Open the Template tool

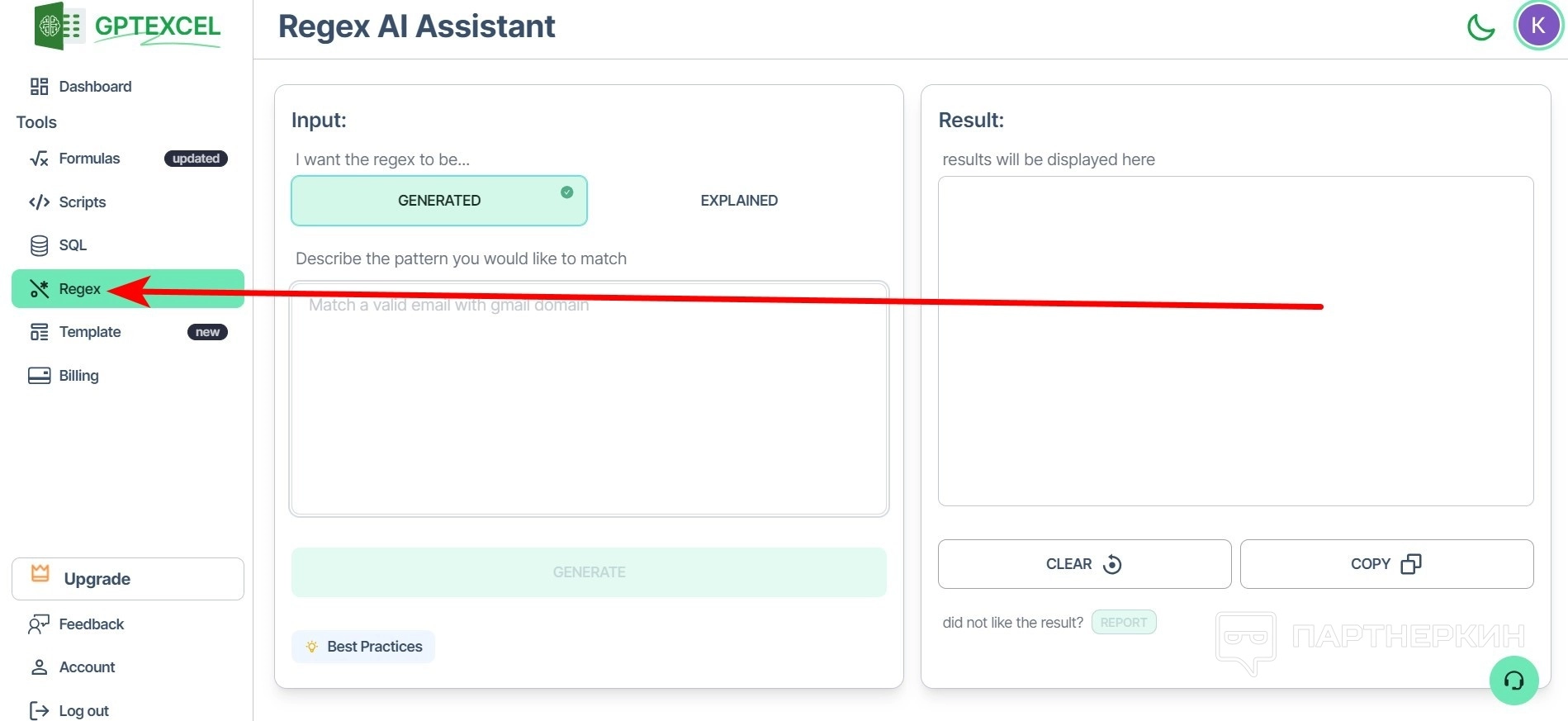pyautogui.click(x=90, y=332)
